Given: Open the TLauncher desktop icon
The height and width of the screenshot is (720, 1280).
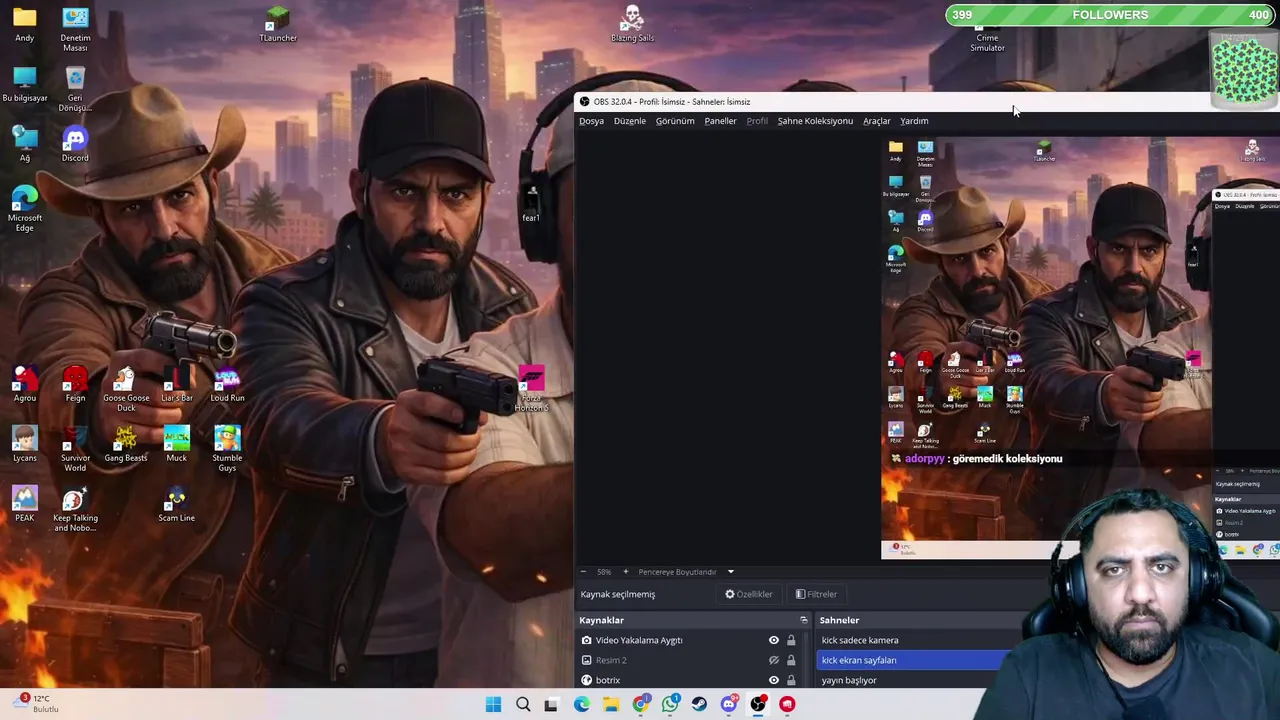Looking at the screenshot, I should 278,25.
